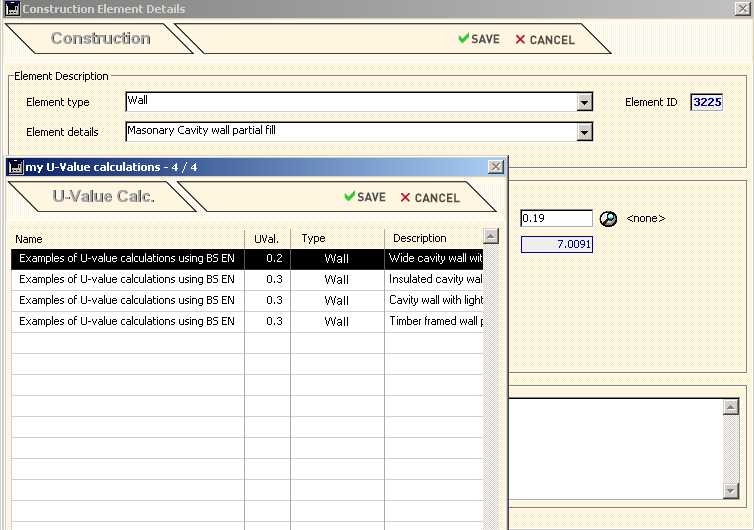
Task: Save the construction element details
Action: [479, 39]
